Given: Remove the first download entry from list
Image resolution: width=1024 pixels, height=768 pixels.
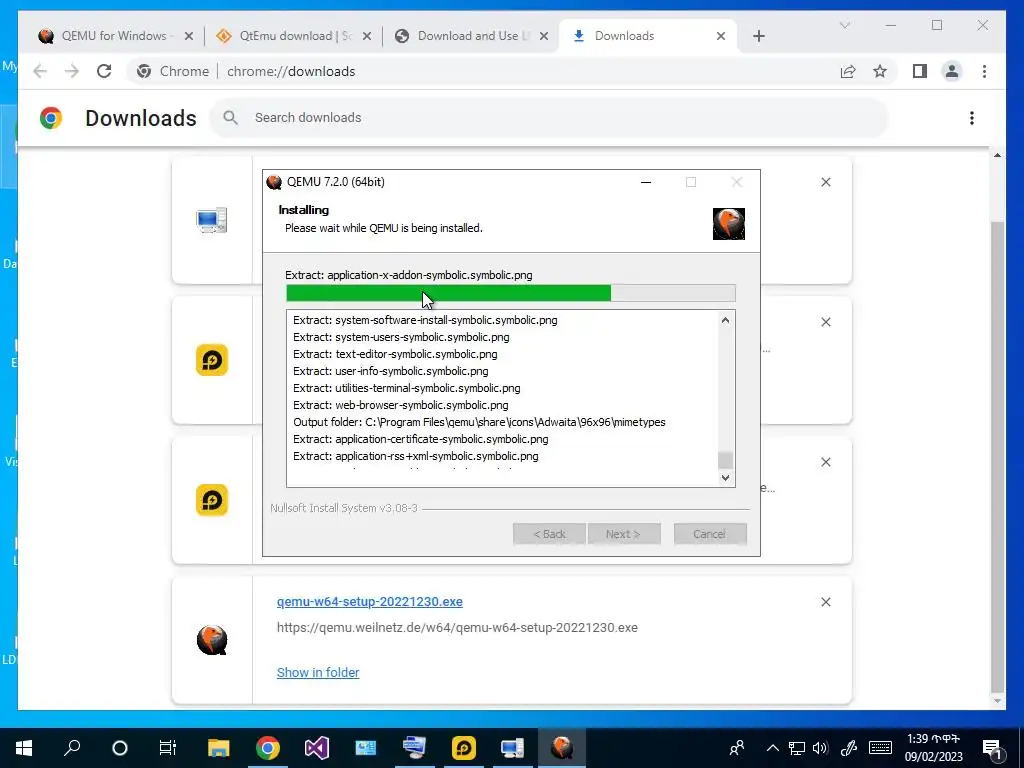Looking at the screenshot, I should pos(825,182).
